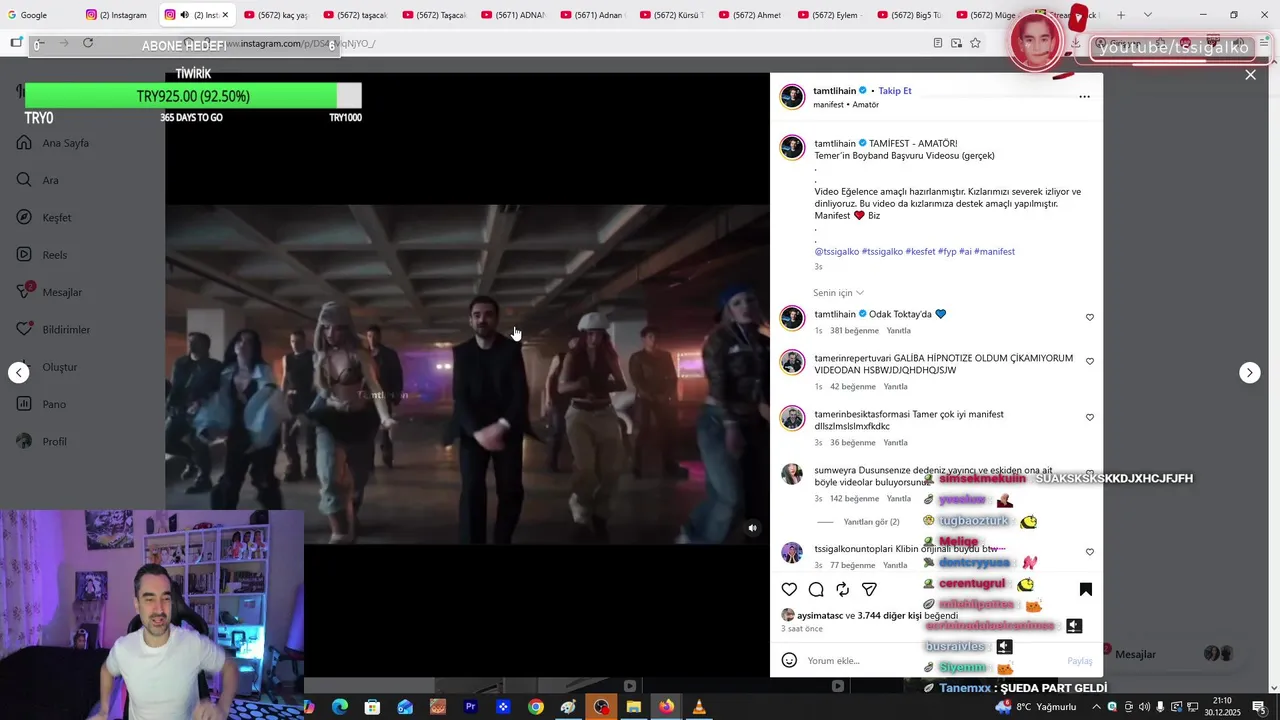The width and height of the screenshot is (1280, 720).
Task: Go to next post with right arrow
Action: [x=1249, y=372]
